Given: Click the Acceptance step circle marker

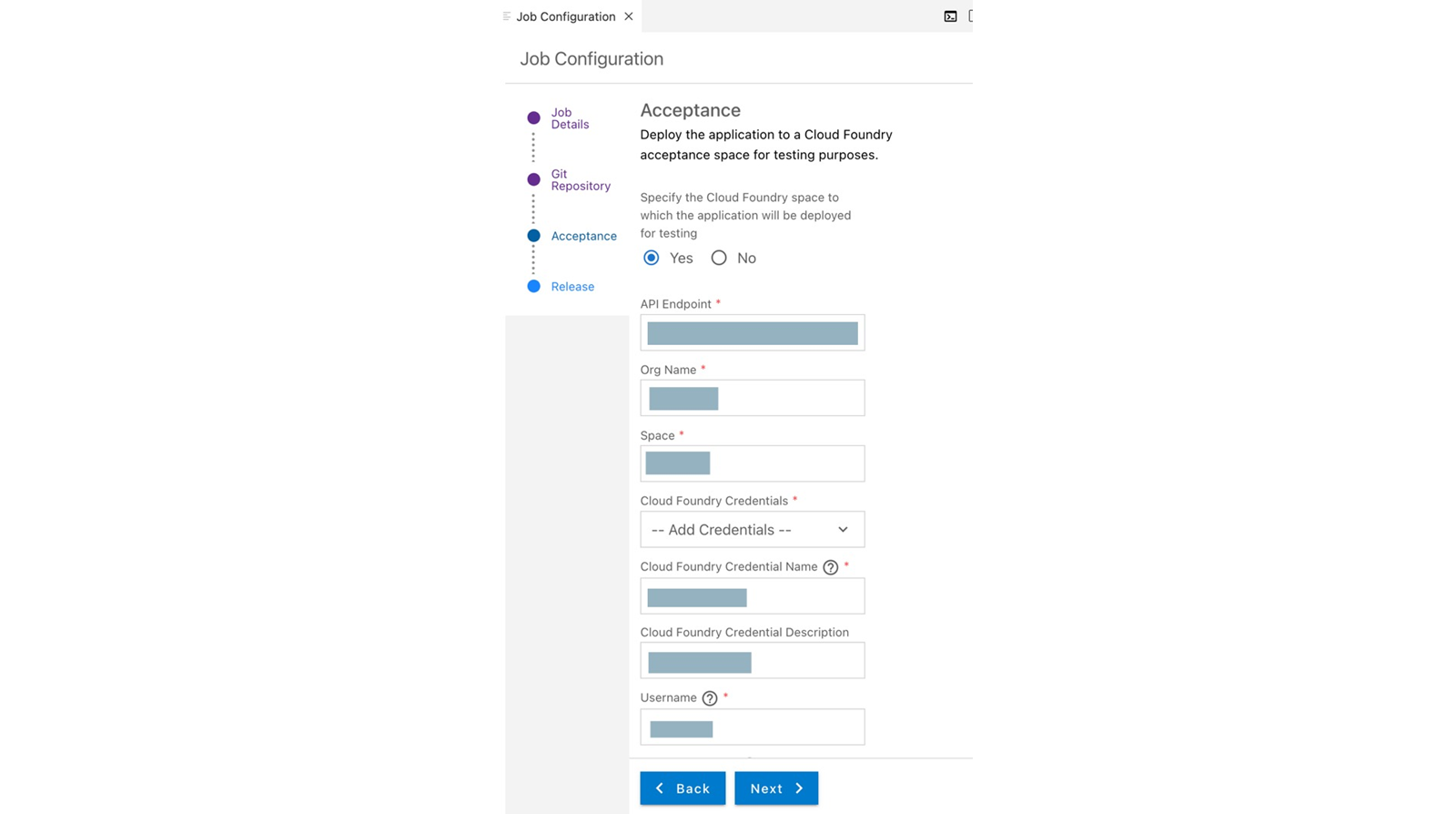Looking at the screenshot, I should (x=534, y=236).
